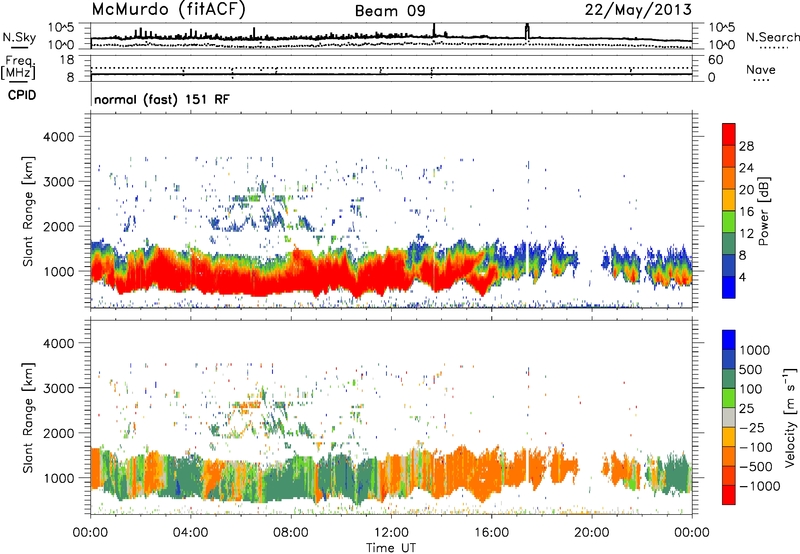800x554 pixels.
Task: Click the 'Nave' legend label
Action: 761,69
